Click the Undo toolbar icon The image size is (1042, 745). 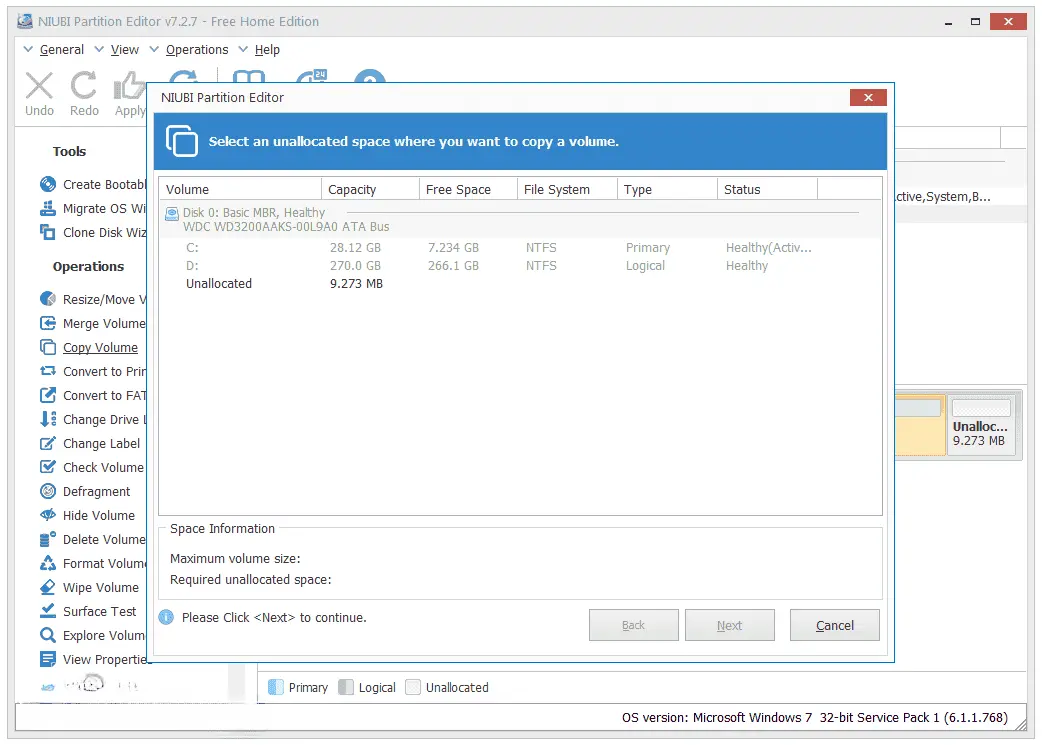pos(39,86)
